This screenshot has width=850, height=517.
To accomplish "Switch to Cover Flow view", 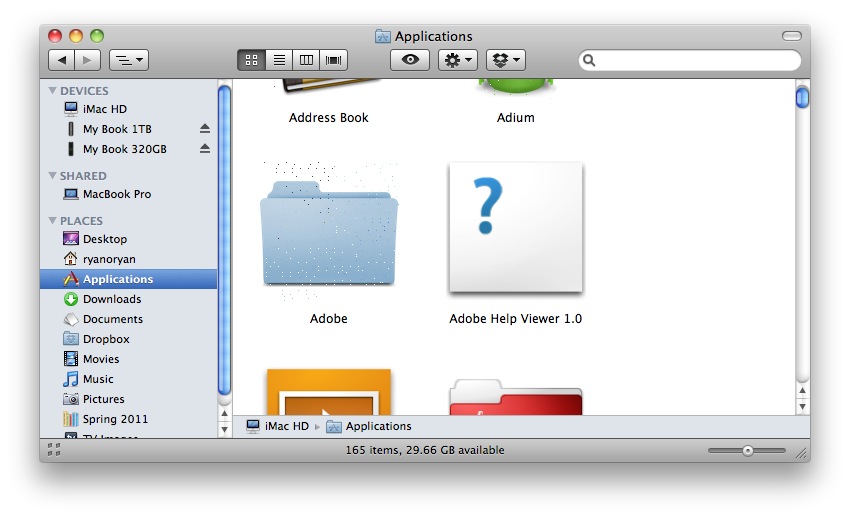I will click(333, 60).
